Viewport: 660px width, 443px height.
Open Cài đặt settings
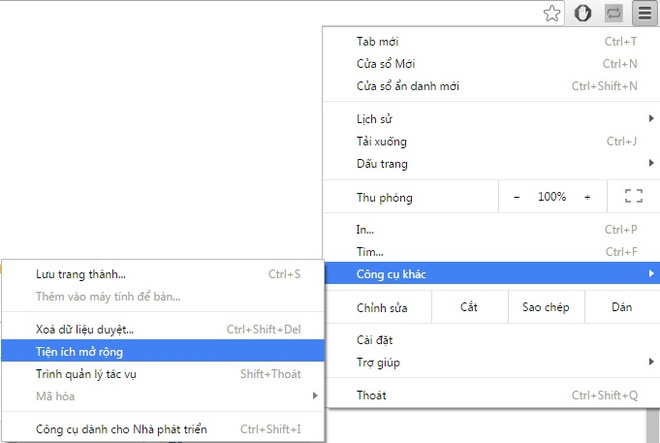coord(375,340)
